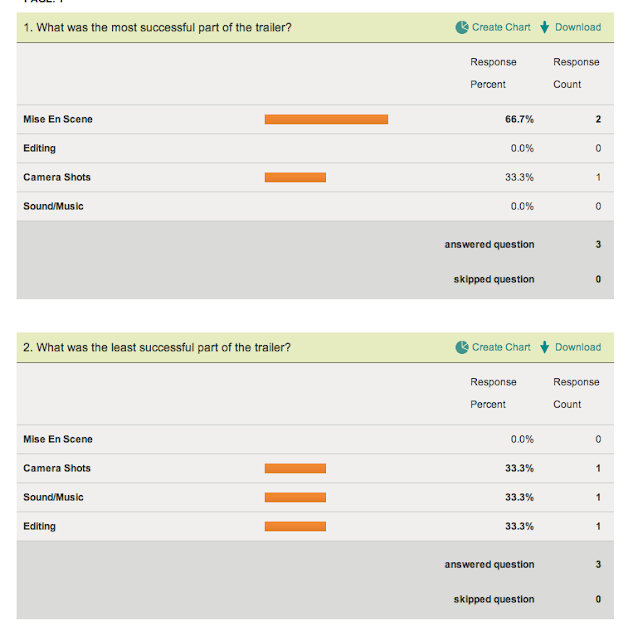Open Create Chart link for question 1
The image size is (633, 640).
pos(501,27)
